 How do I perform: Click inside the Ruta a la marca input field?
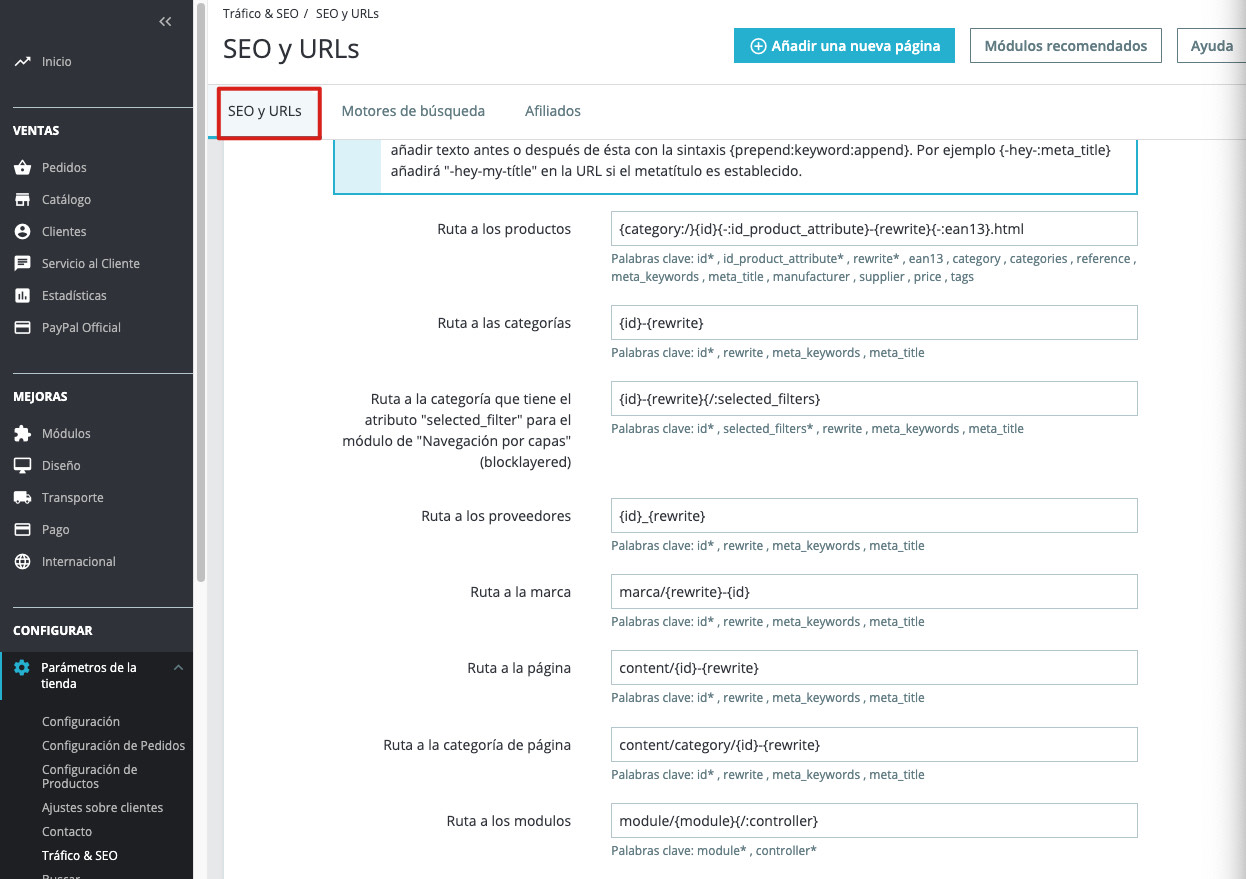(874, 591)
